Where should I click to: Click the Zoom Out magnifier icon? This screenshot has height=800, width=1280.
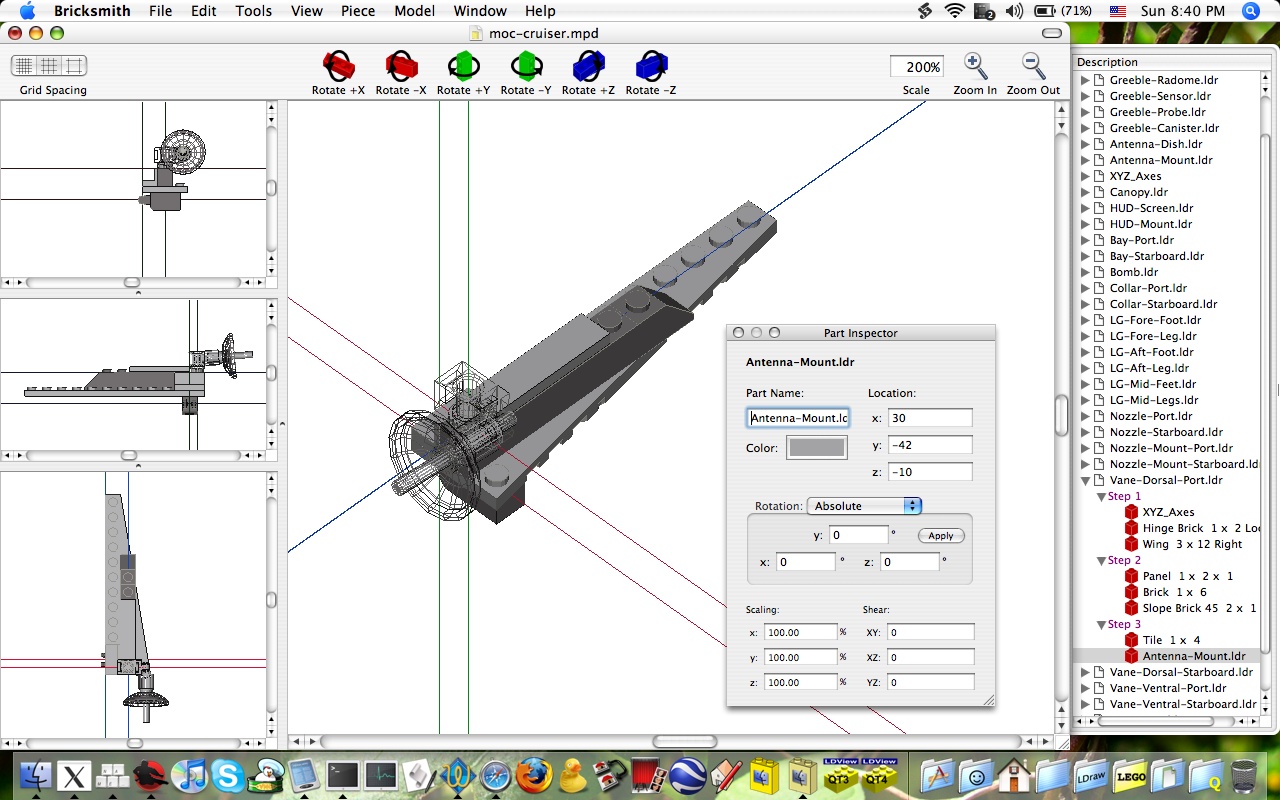[1033, 67]
